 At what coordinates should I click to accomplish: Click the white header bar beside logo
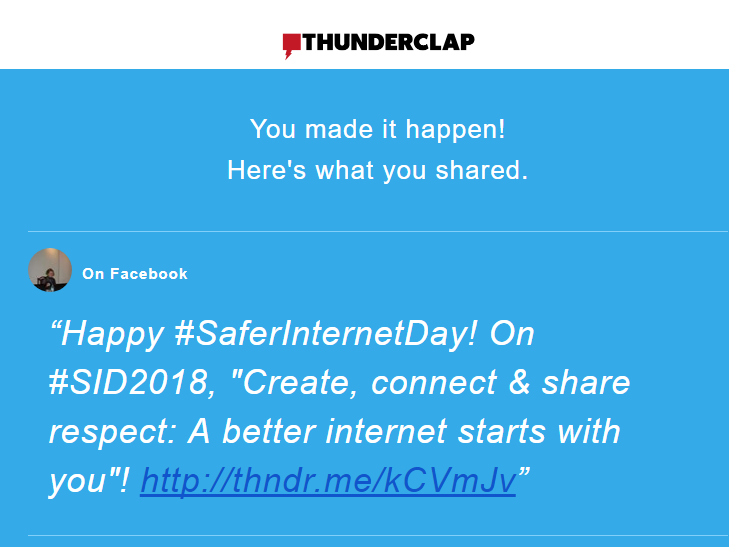pos(600,35)
